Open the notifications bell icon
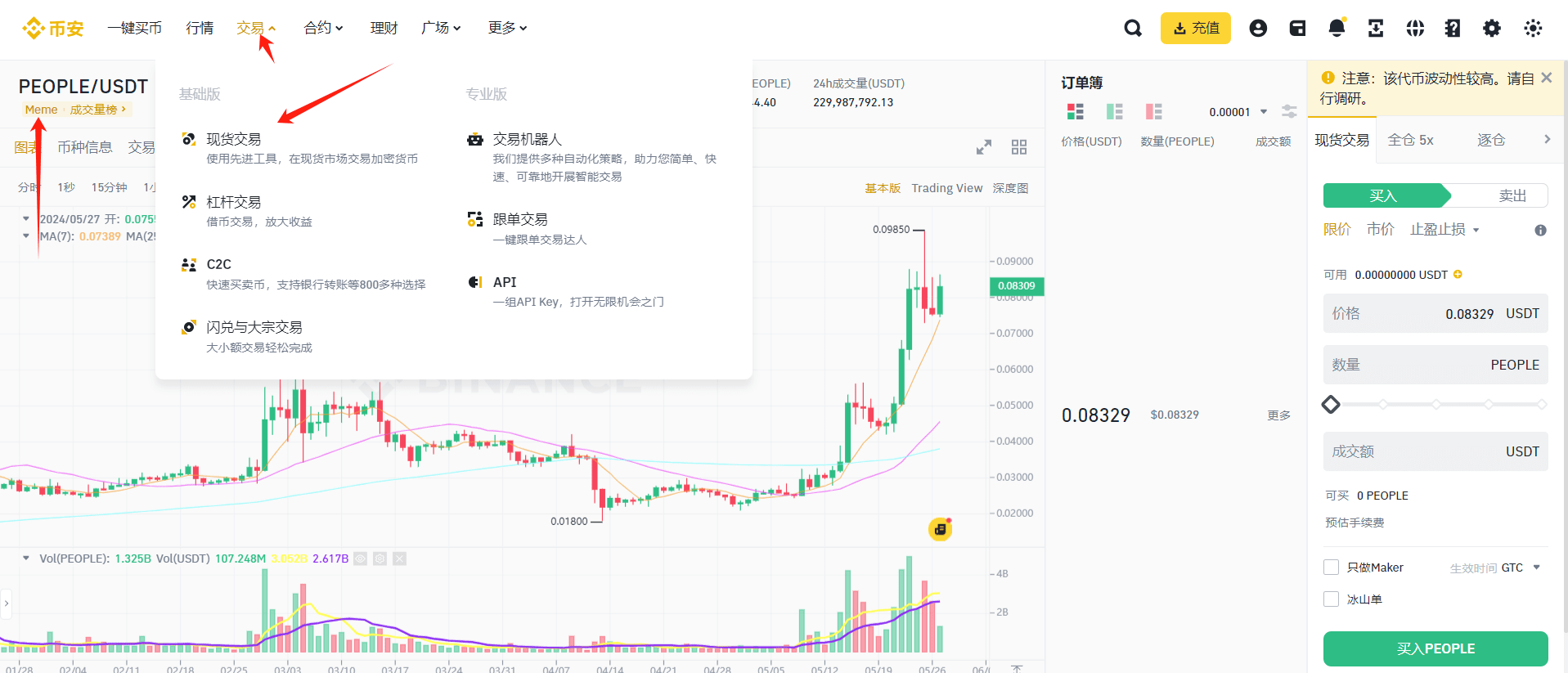Viewport: 1568px width, 673px height. click(x=1337, y=29)
